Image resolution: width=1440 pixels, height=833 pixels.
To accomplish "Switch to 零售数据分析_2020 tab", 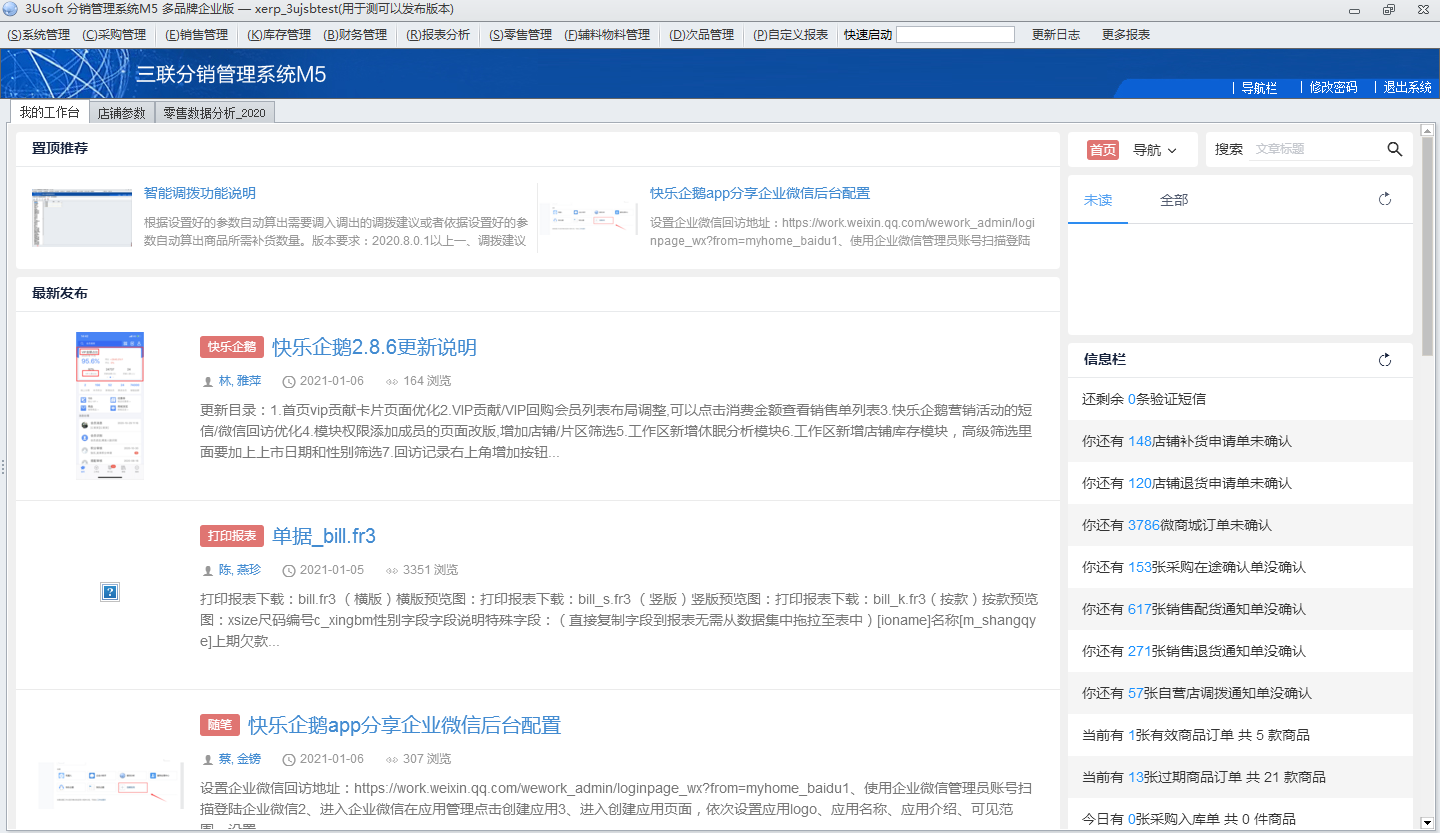I will pos(214,113).
